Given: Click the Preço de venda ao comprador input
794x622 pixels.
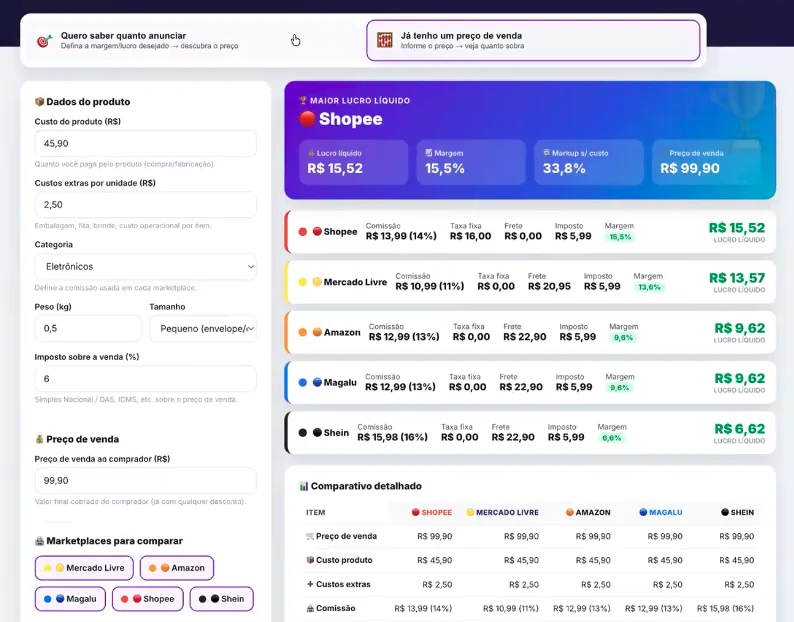Looking at the screenshot, I should 145,480.
